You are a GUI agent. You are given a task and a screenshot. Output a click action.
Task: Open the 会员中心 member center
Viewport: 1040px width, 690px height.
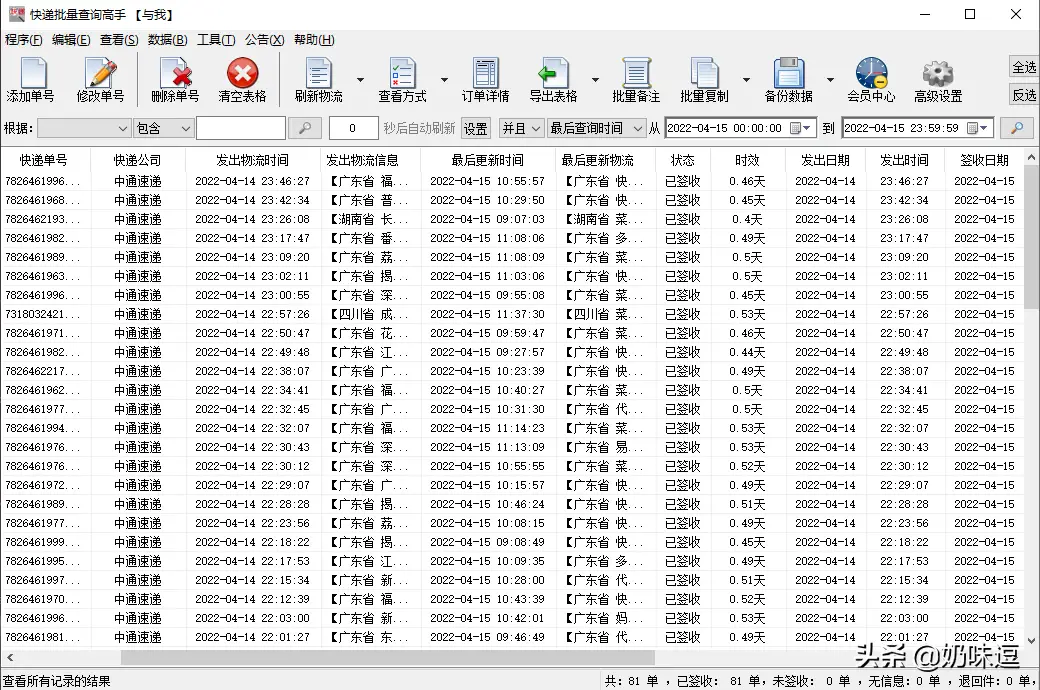coord(871,80)
